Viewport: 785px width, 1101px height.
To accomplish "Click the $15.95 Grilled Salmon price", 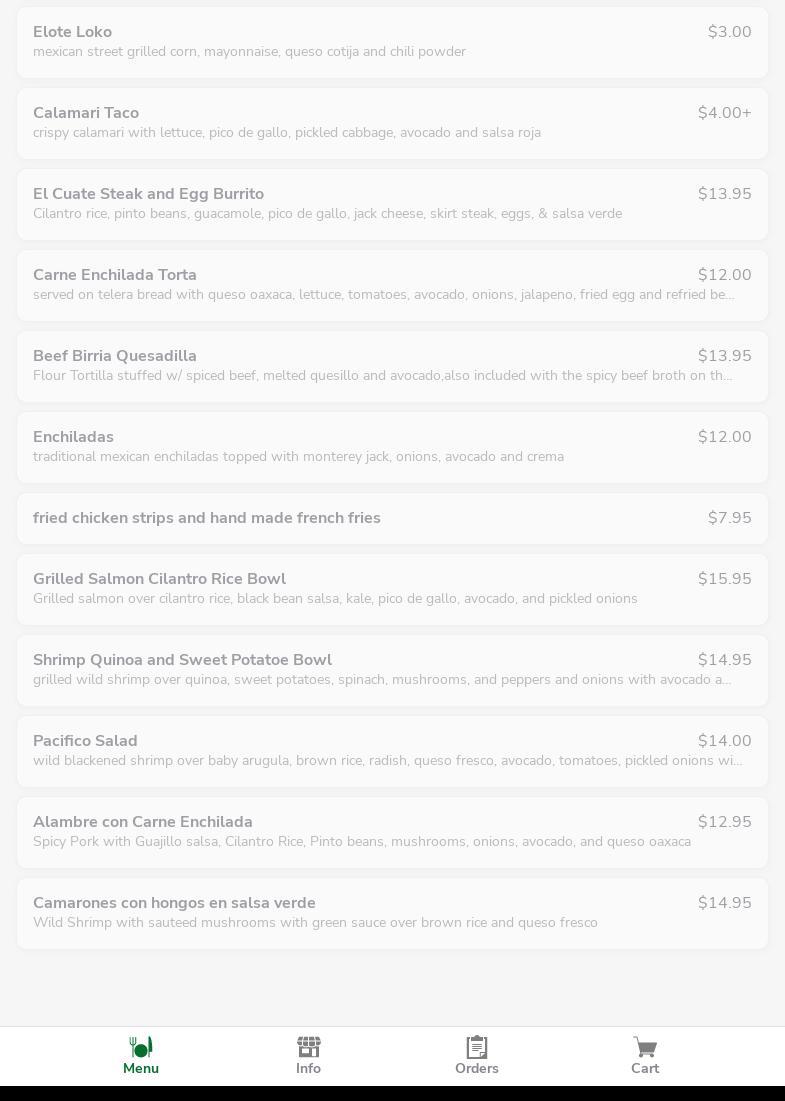I will 724,579.
